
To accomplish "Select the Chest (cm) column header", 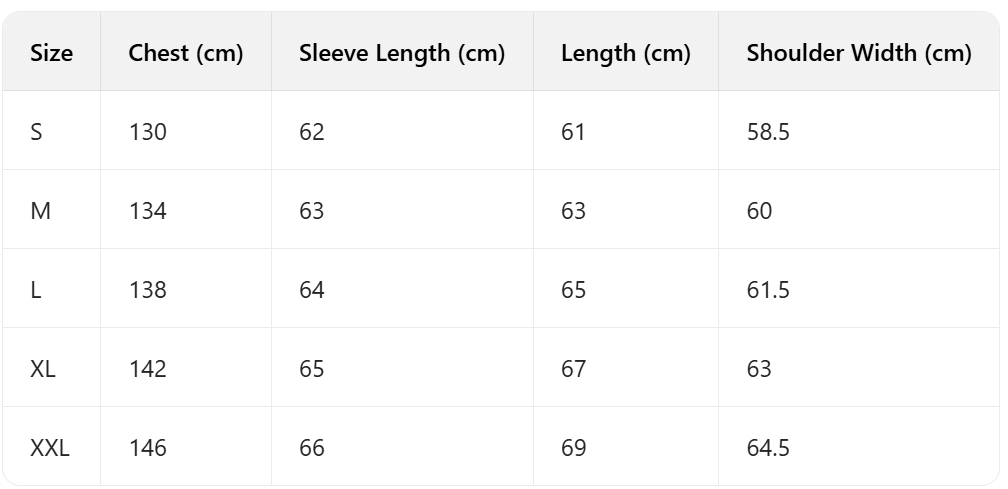I will [x=186, y=53].
